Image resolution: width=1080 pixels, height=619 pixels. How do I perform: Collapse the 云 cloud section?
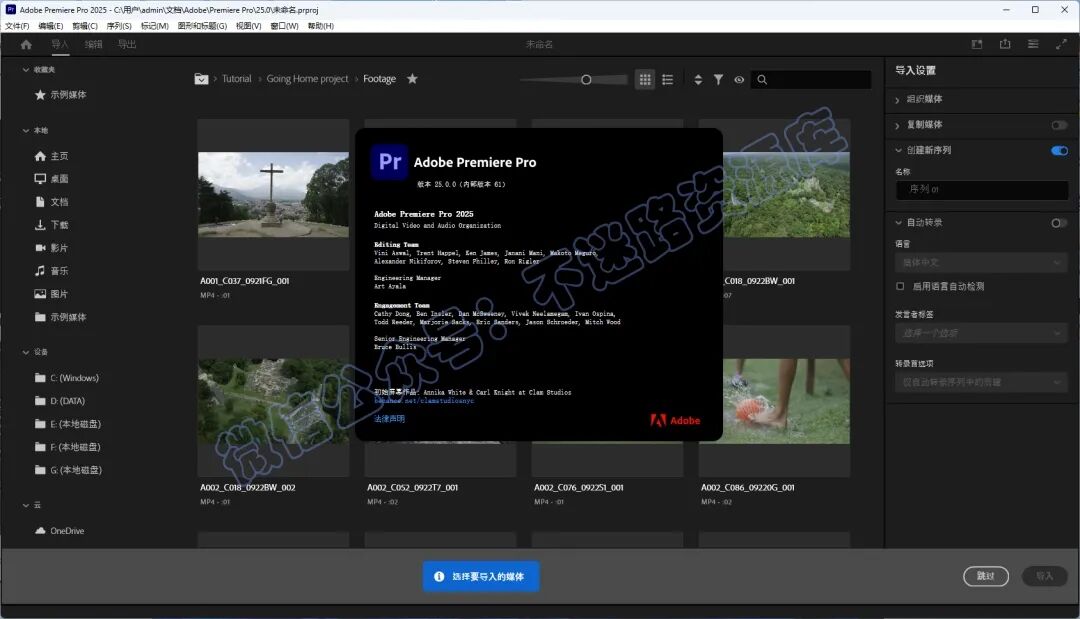tap(26, 505)
